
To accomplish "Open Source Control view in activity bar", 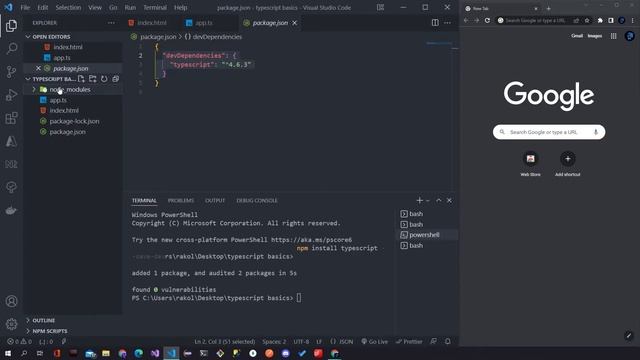I will click(x=11, y=72).
